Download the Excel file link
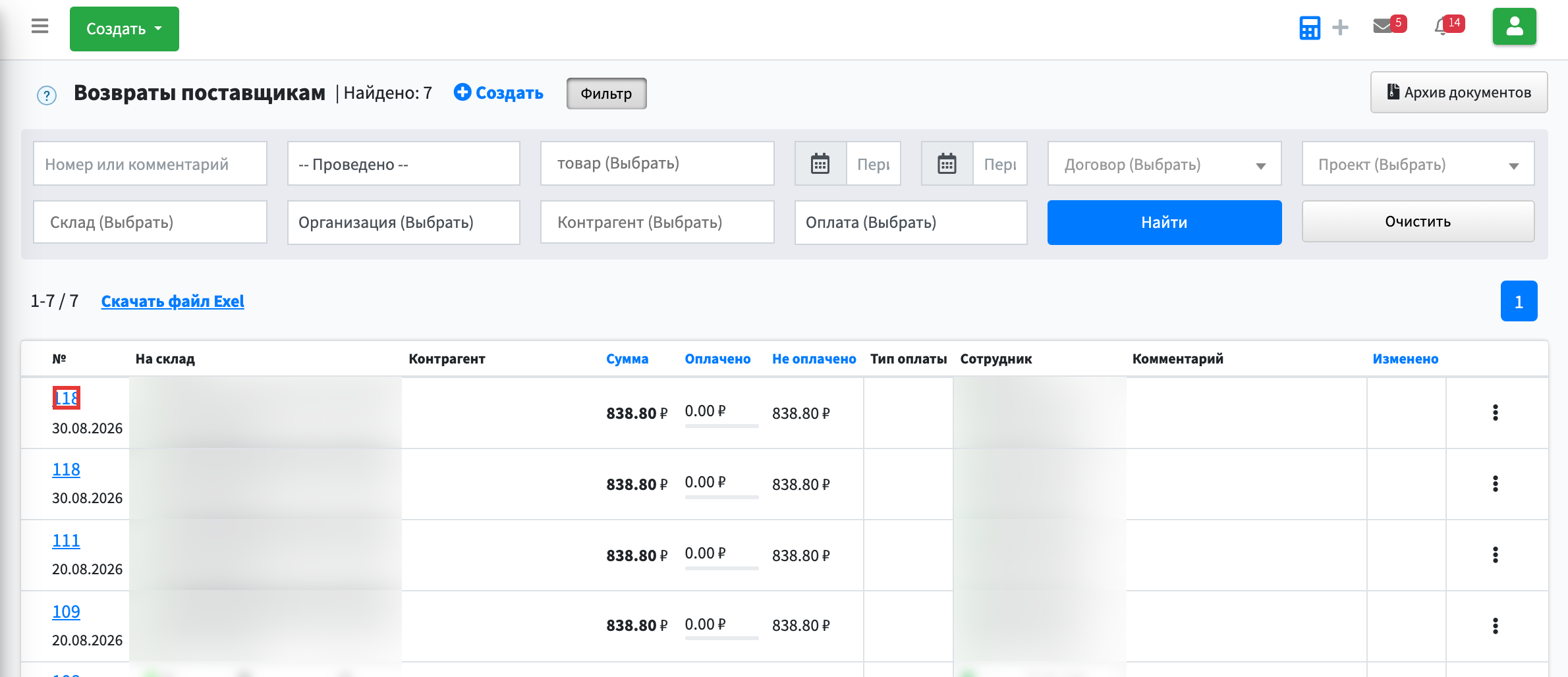Viewport: 1568px width, 677px height. 173,302
